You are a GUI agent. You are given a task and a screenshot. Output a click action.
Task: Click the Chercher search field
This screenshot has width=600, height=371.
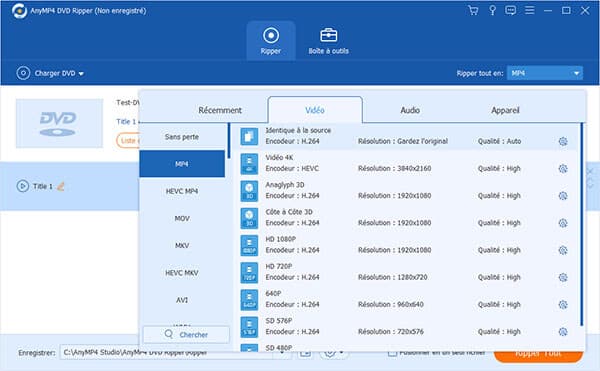(x=186, y=335)
